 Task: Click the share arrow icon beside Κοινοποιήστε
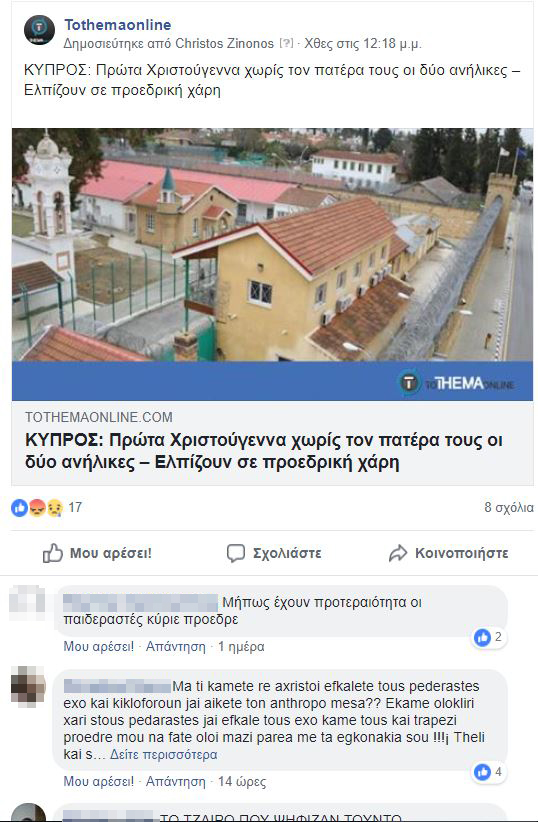(398, 553)
